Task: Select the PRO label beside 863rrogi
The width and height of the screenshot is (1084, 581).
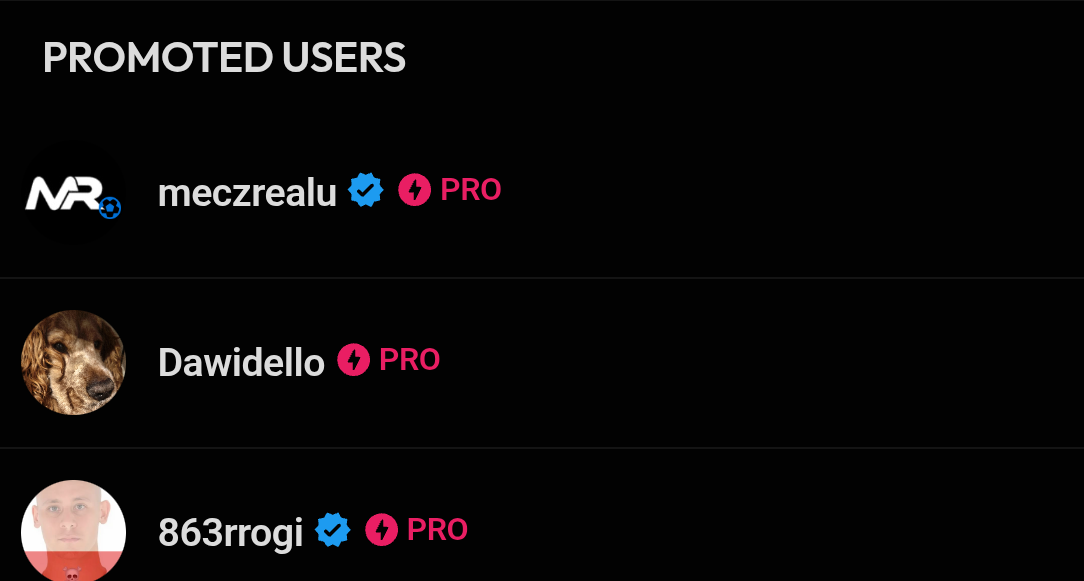Action: (437, 530)
